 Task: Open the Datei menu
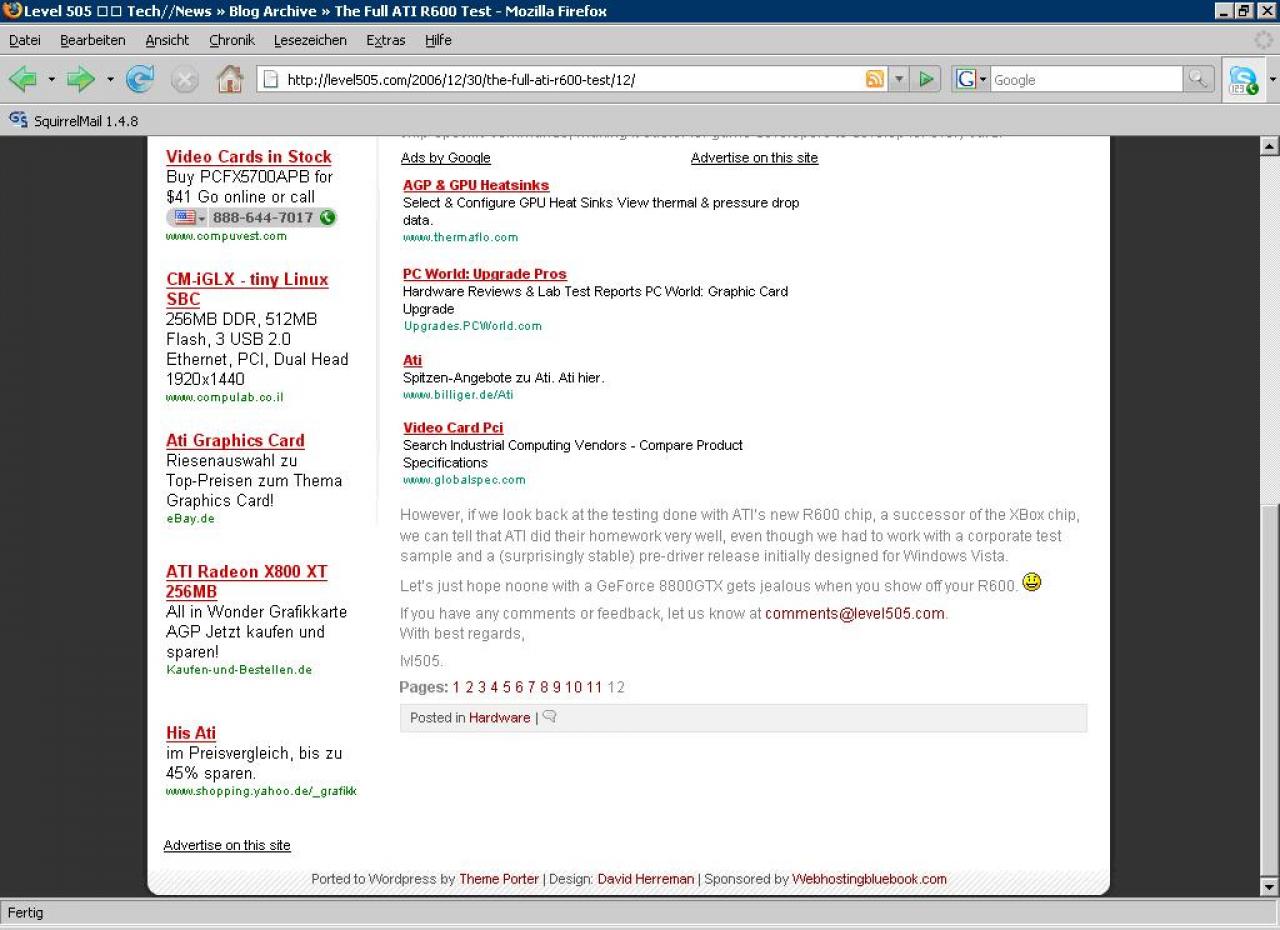25,40
